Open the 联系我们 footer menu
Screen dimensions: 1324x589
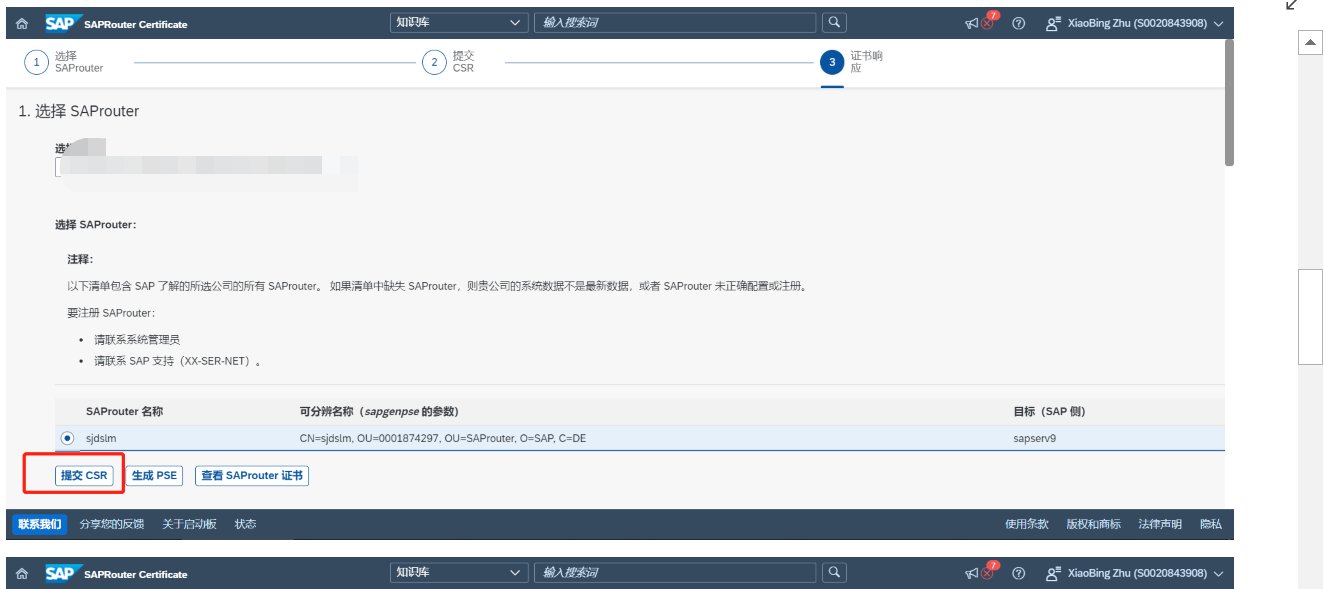click(38, 523)
